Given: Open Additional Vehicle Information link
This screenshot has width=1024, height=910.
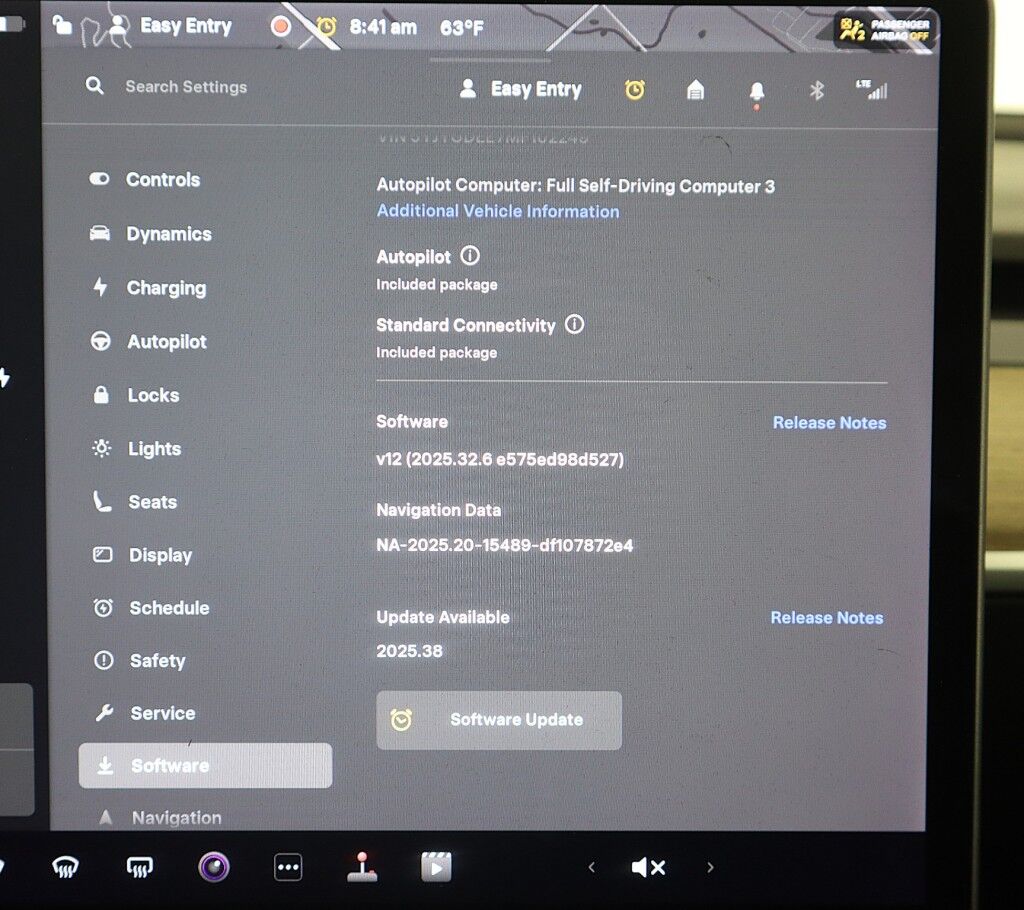Looking at the screenshot, I should coord(497,211).
